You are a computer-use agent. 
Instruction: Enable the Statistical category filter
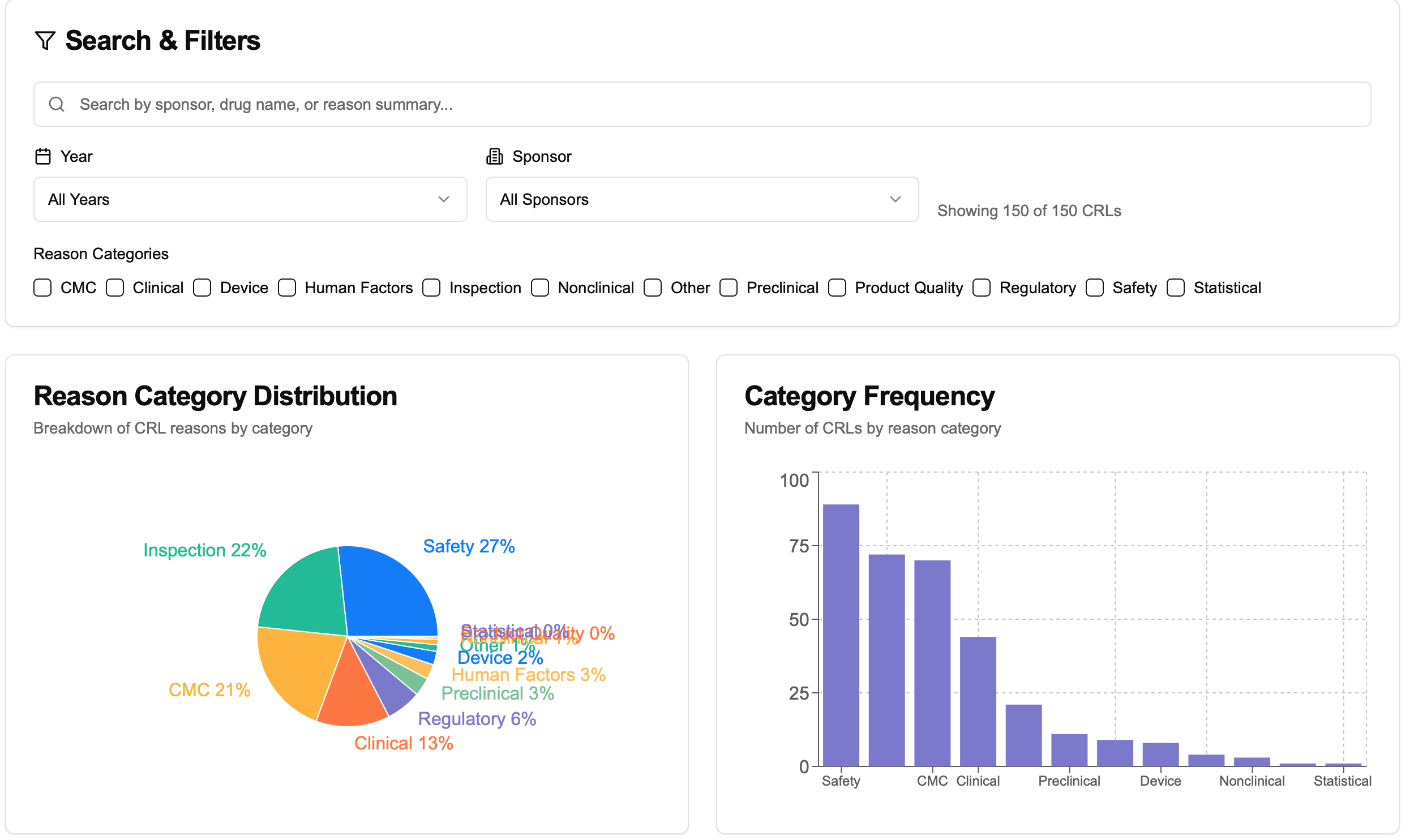(x=1175, y=288)
